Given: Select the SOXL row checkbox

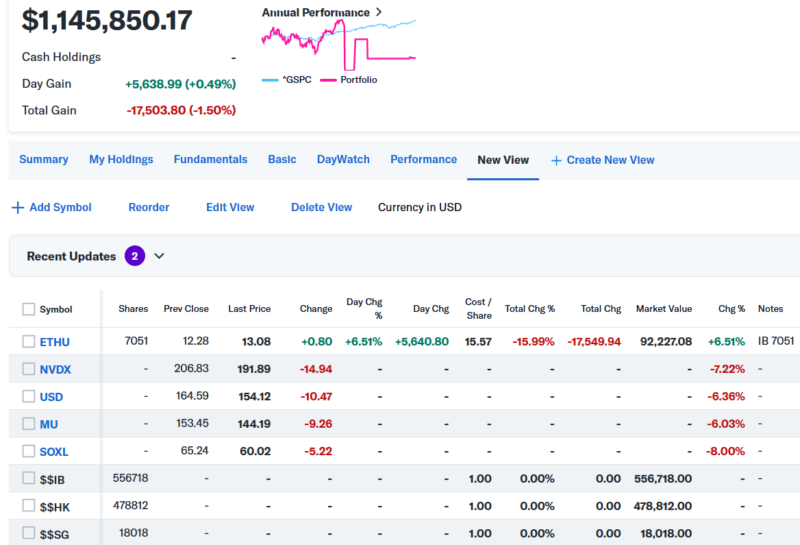Looking at the screenshot, I should tap(28, 451).
